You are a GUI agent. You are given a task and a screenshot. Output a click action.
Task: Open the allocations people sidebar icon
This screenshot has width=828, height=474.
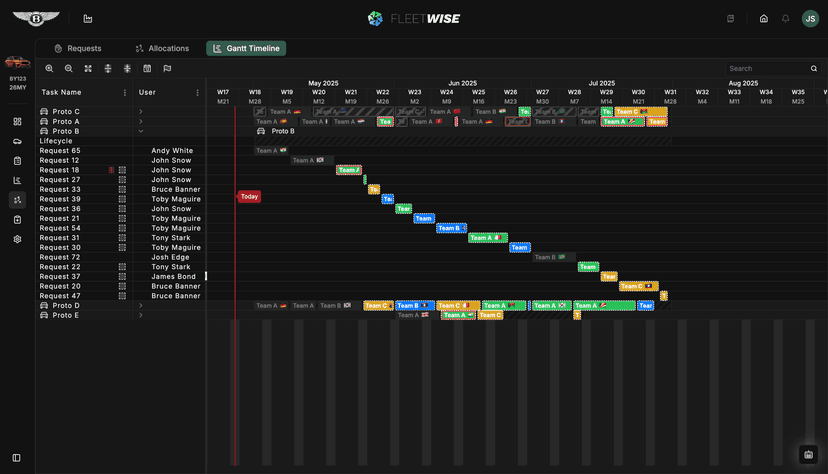17,200
